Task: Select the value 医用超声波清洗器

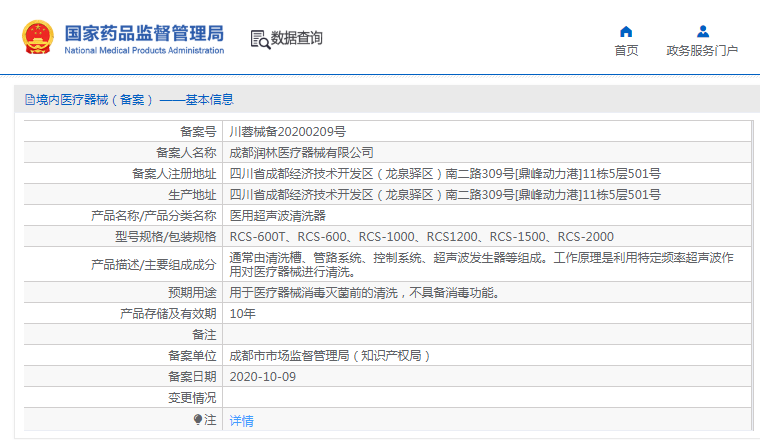Action: [277, 216]
